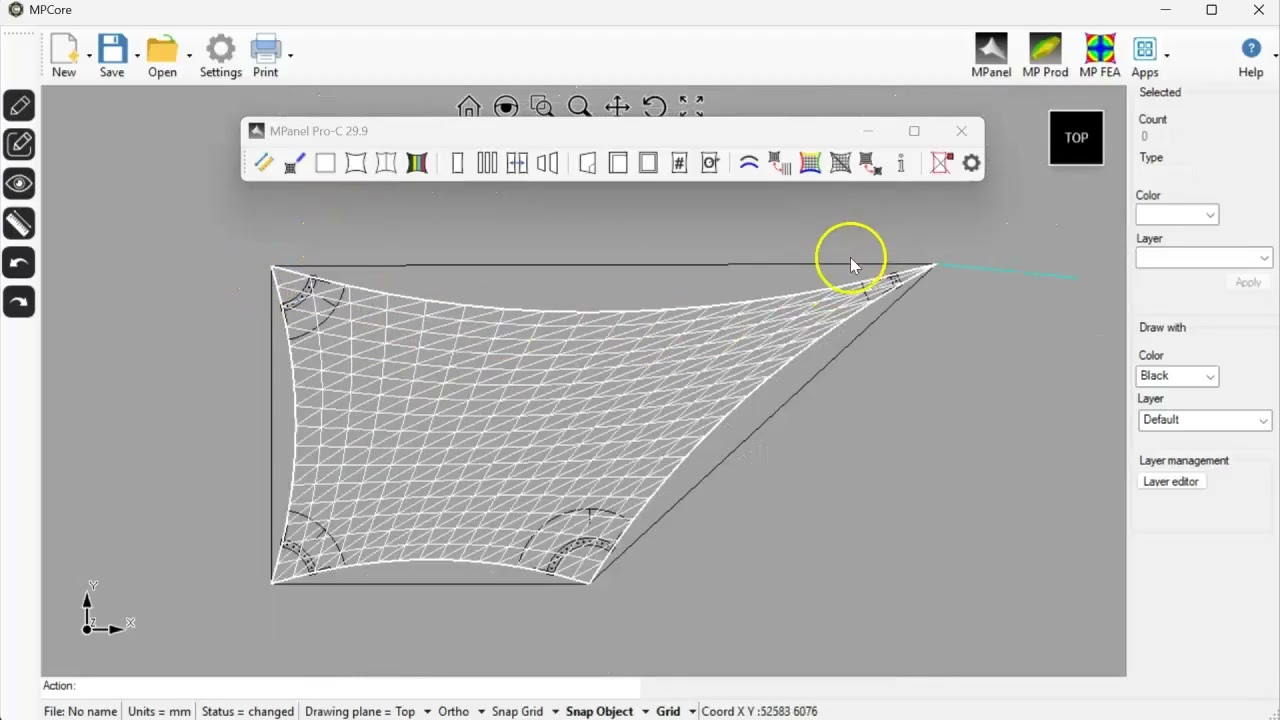Create a New file
This screenshot has height=720, width=1280.
click(64, 55)
